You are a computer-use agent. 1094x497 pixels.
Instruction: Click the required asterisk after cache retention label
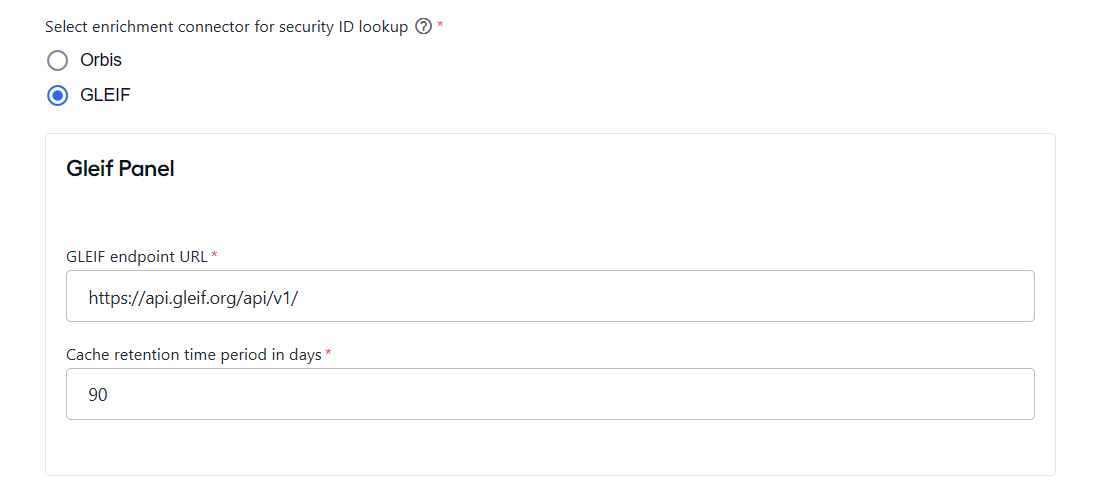[x=328, y=353]
